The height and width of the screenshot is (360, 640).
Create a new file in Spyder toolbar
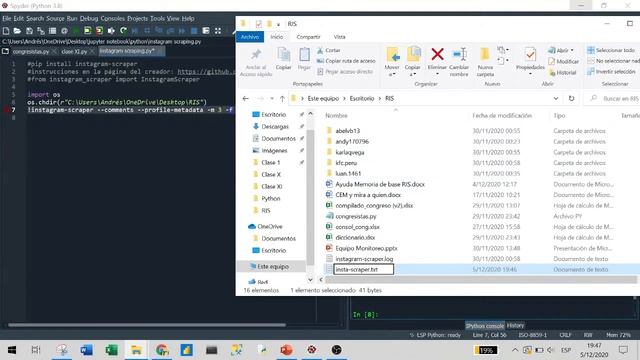coord(6,31)
